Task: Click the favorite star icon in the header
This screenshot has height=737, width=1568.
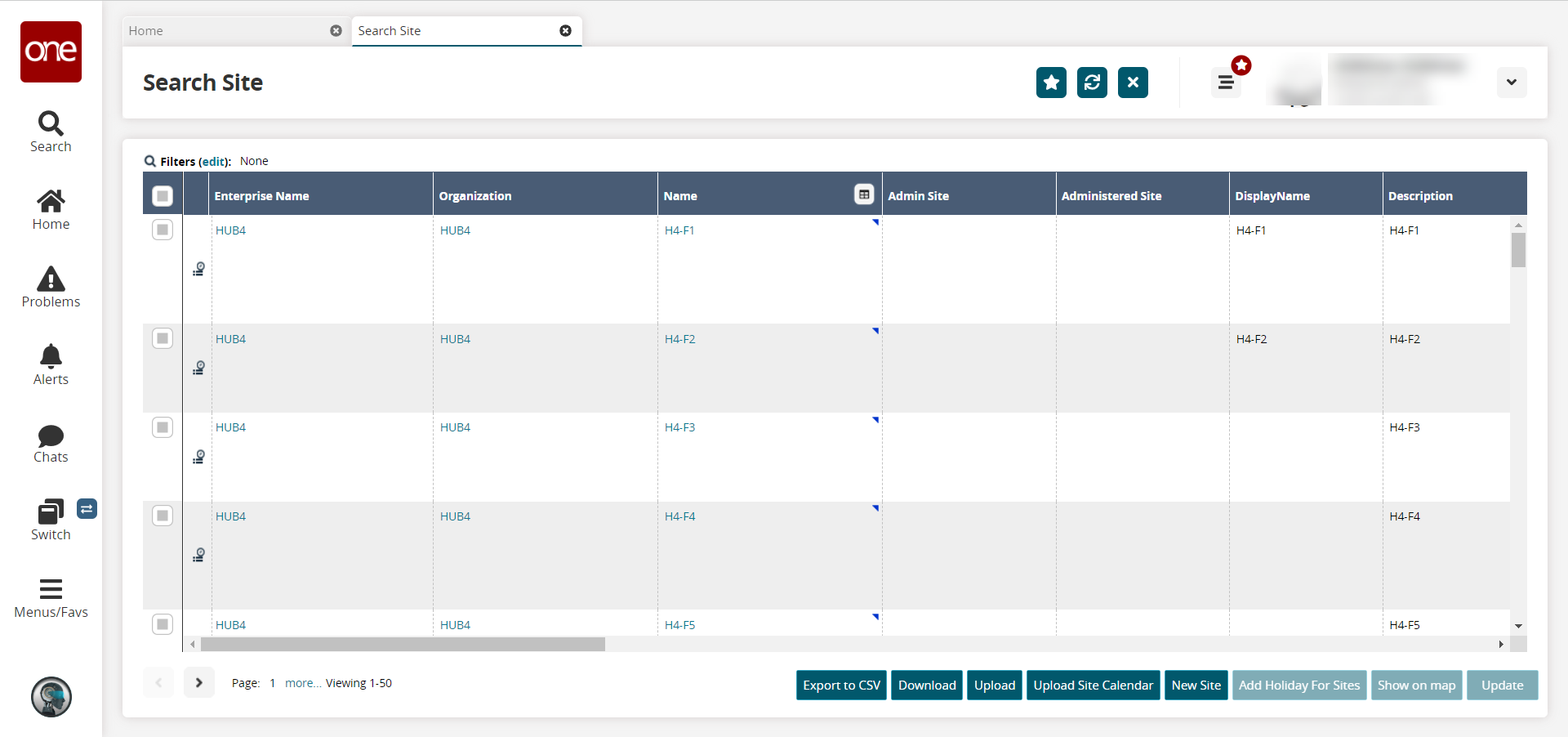Action: pyautogui.click(x=1051, y=83)
